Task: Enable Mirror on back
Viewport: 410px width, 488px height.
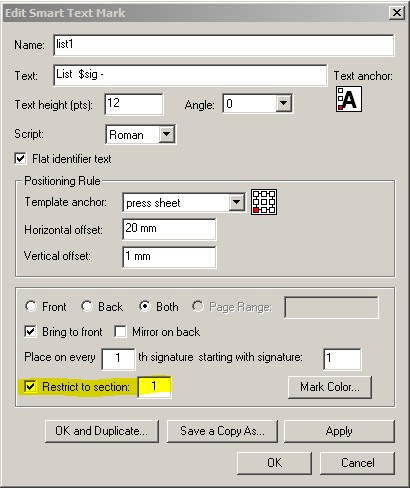Action: point(120,332)
